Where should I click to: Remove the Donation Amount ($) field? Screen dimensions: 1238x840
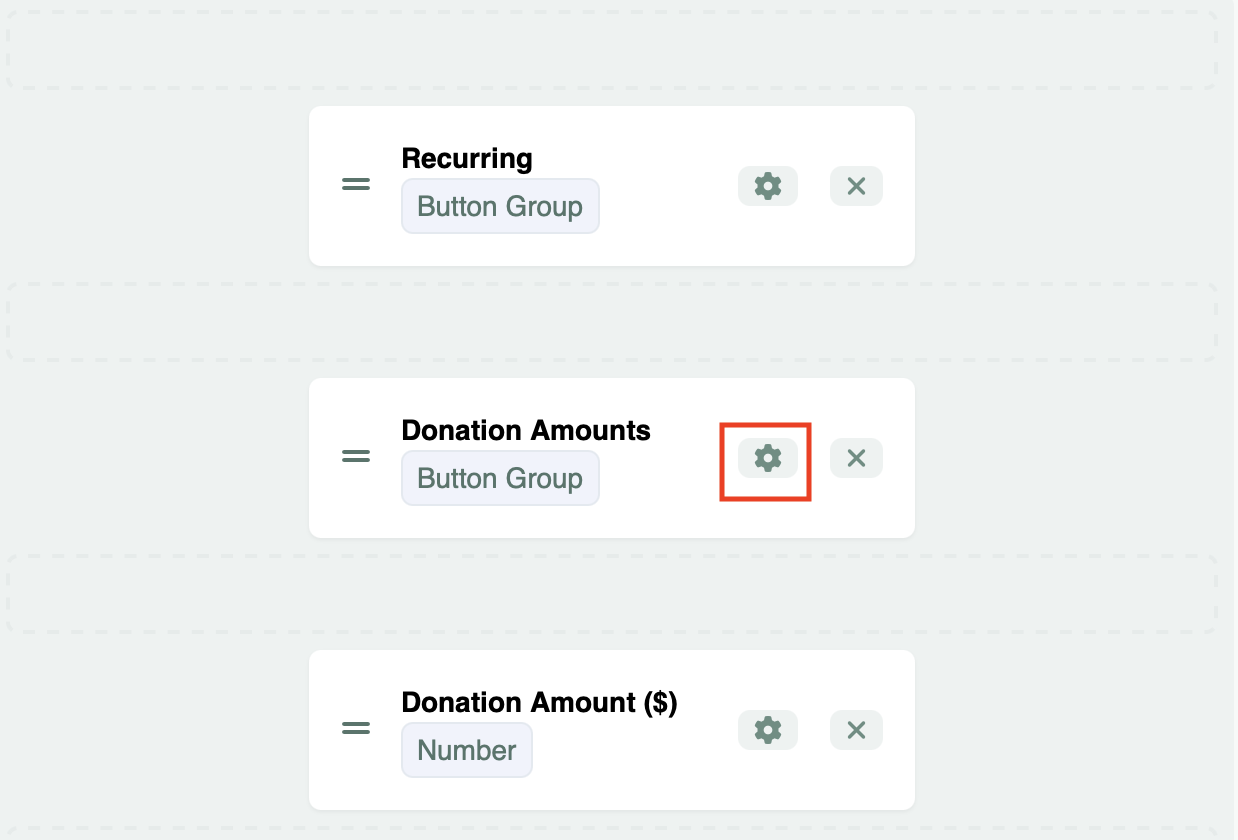[856, 730]
